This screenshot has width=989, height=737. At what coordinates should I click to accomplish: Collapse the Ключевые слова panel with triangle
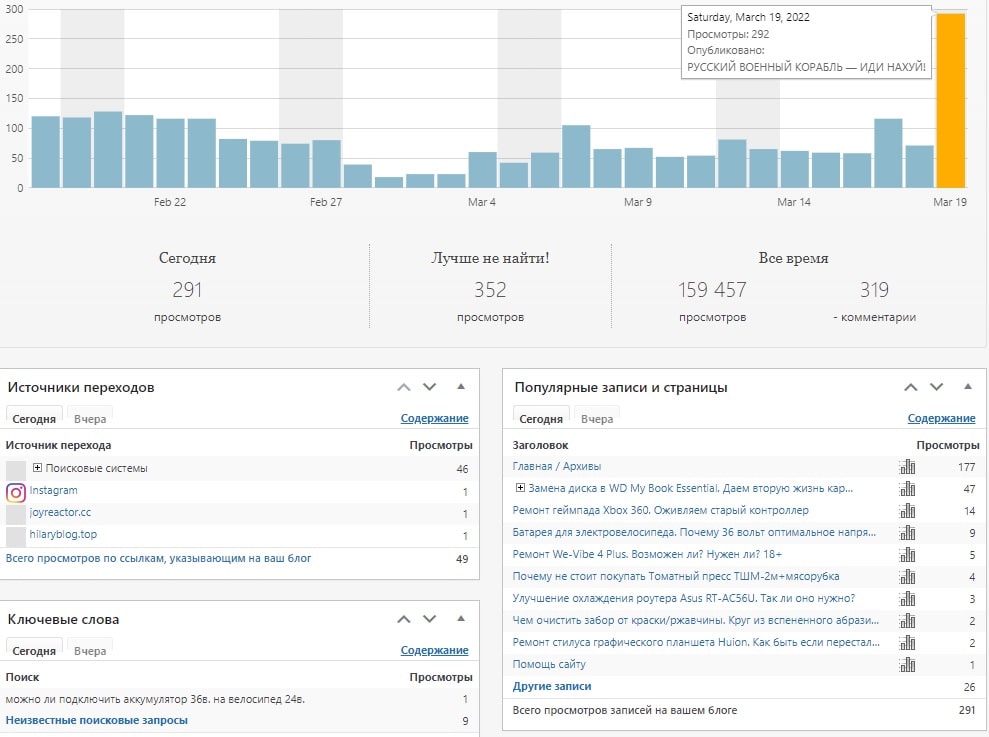(460, 619)
